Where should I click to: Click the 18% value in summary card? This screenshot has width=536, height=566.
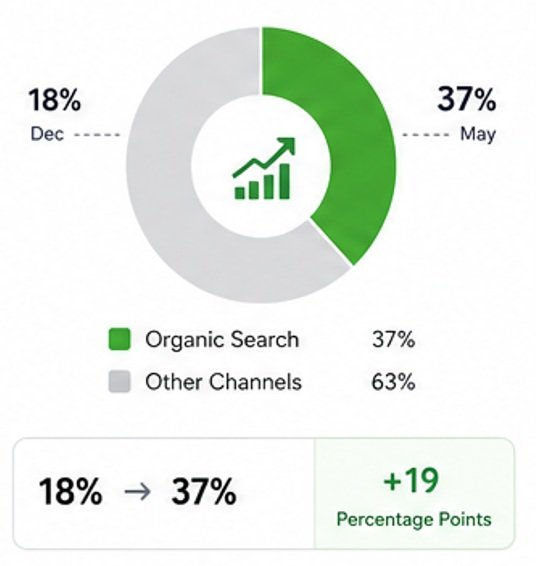click(x=70, y=491)
